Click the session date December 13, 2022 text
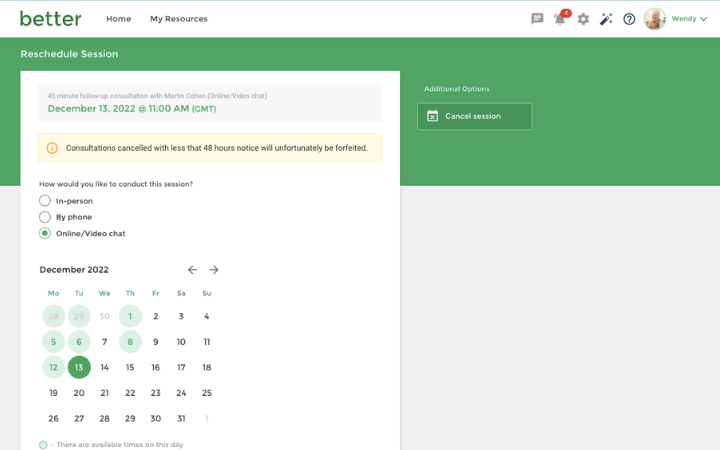 (x=132, y=109)
